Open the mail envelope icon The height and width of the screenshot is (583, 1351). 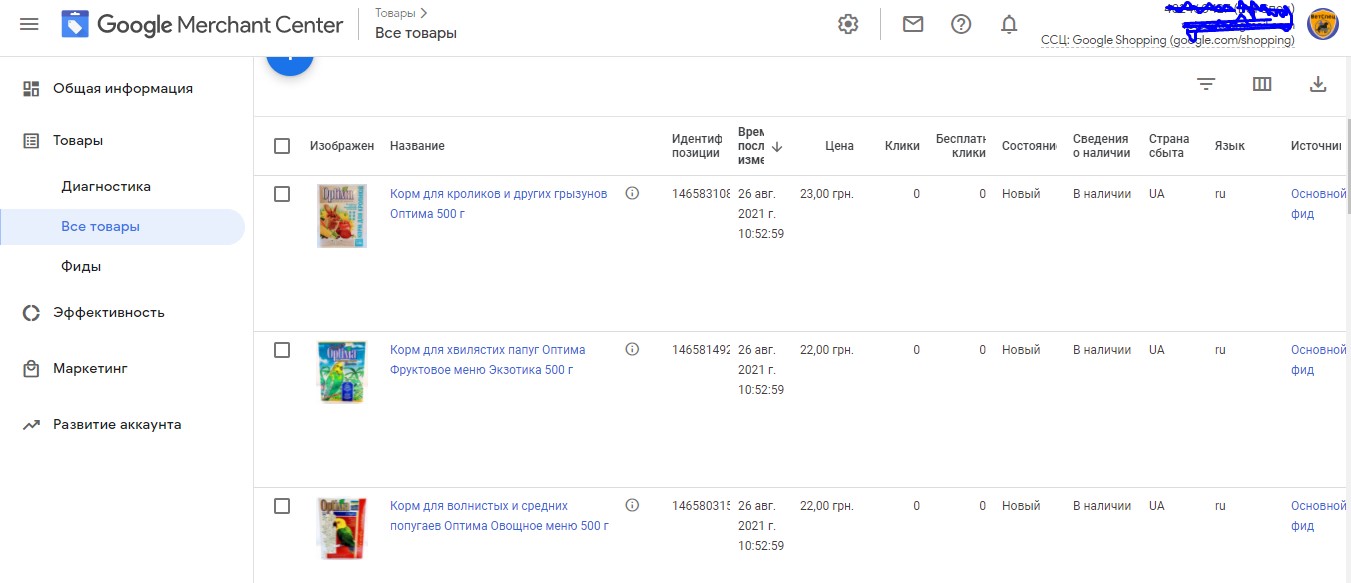pos(913,24)
